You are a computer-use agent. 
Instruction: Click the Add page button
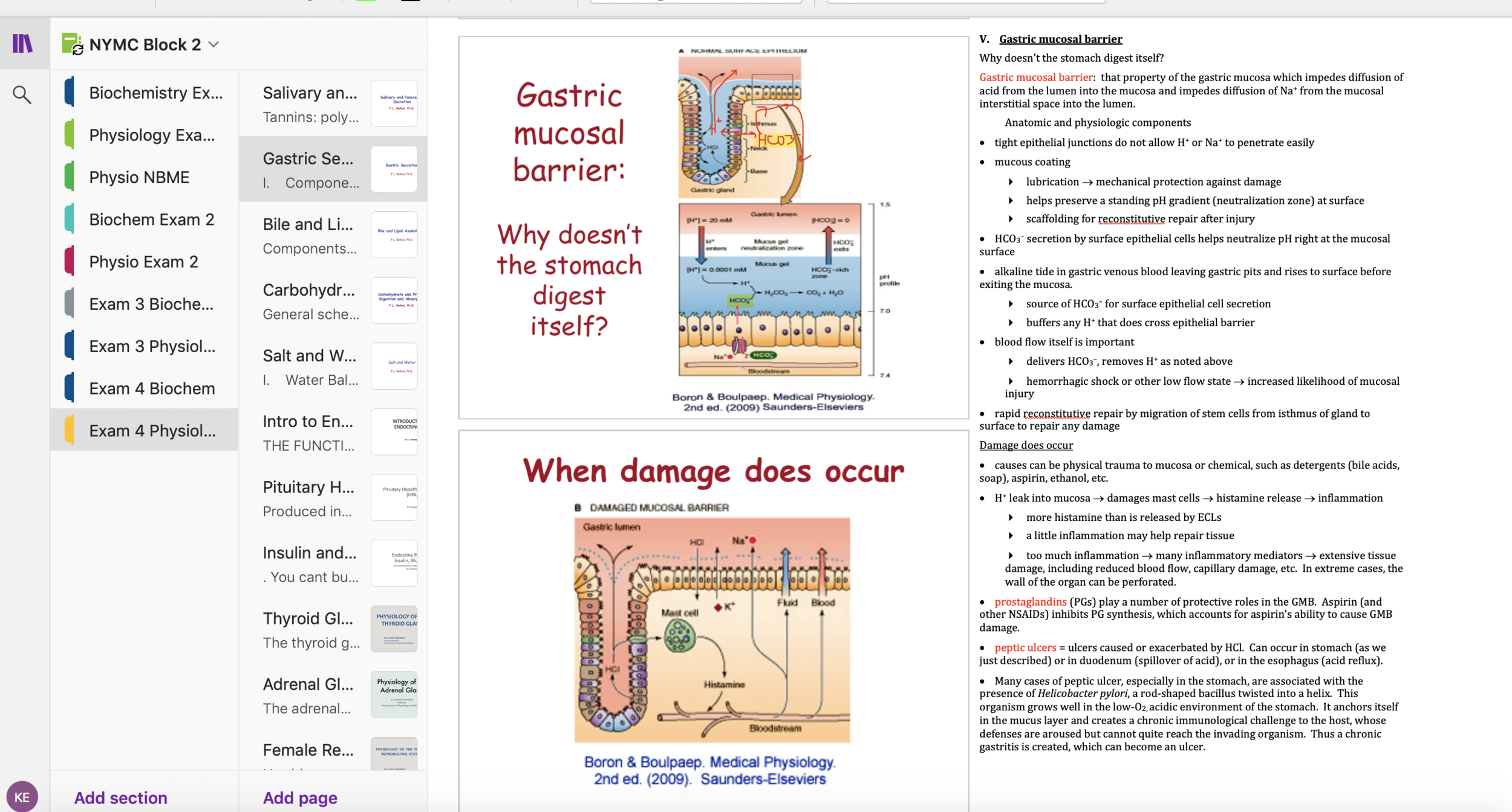pos(300,797)
